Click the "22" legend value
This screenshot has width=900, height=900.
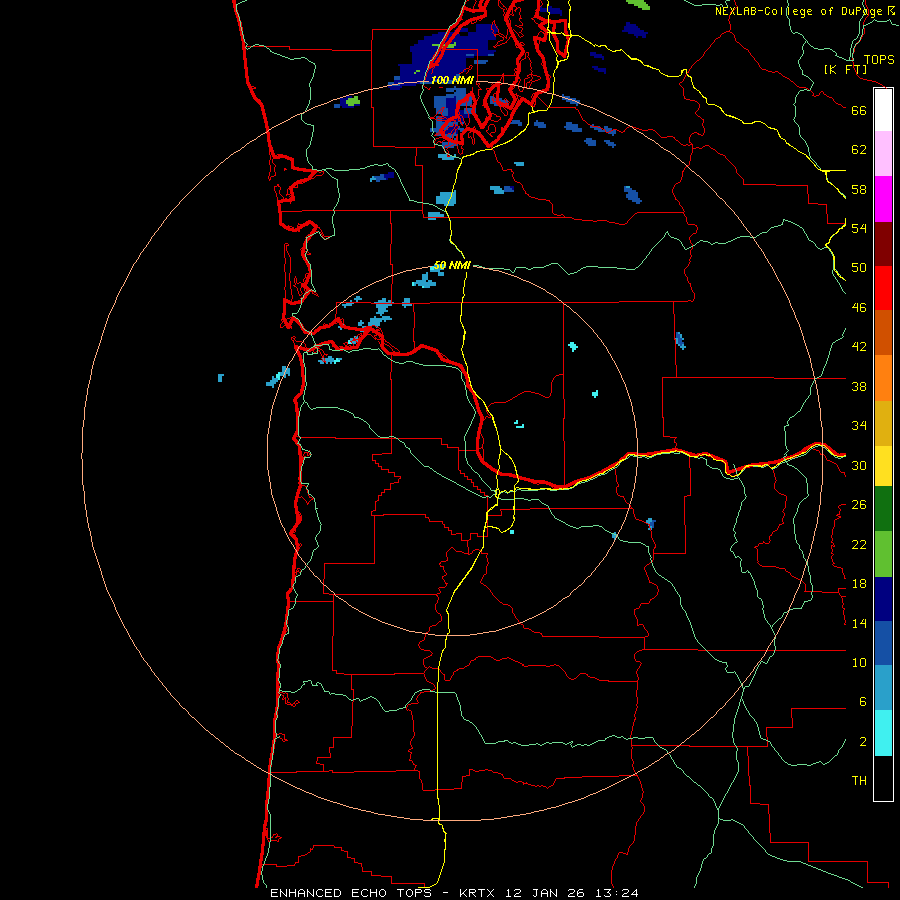859,544
